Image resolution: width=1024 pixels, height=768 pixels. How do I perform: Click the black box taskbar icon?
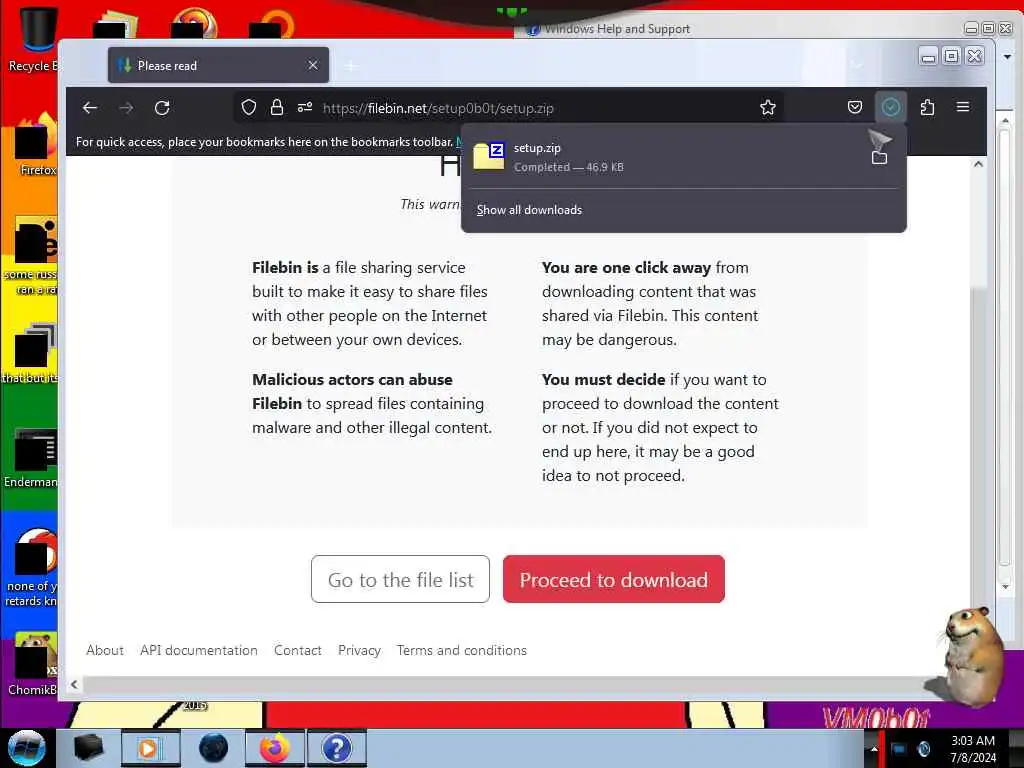point(88,748)
